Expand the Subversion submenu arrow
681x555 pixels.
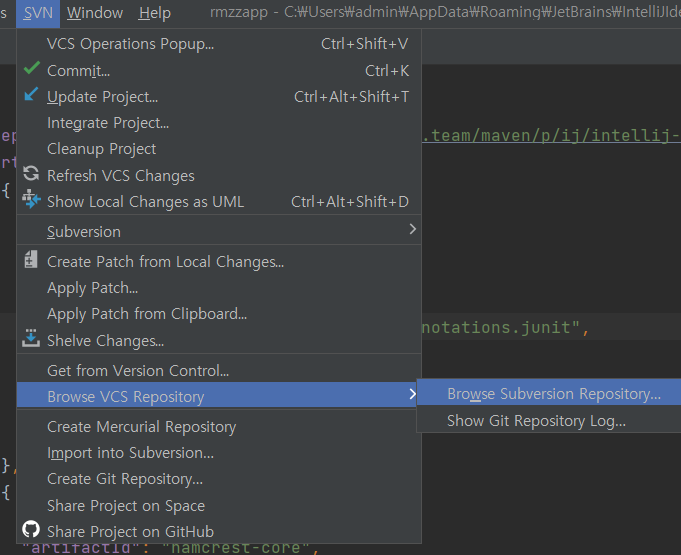pos(413,229)
